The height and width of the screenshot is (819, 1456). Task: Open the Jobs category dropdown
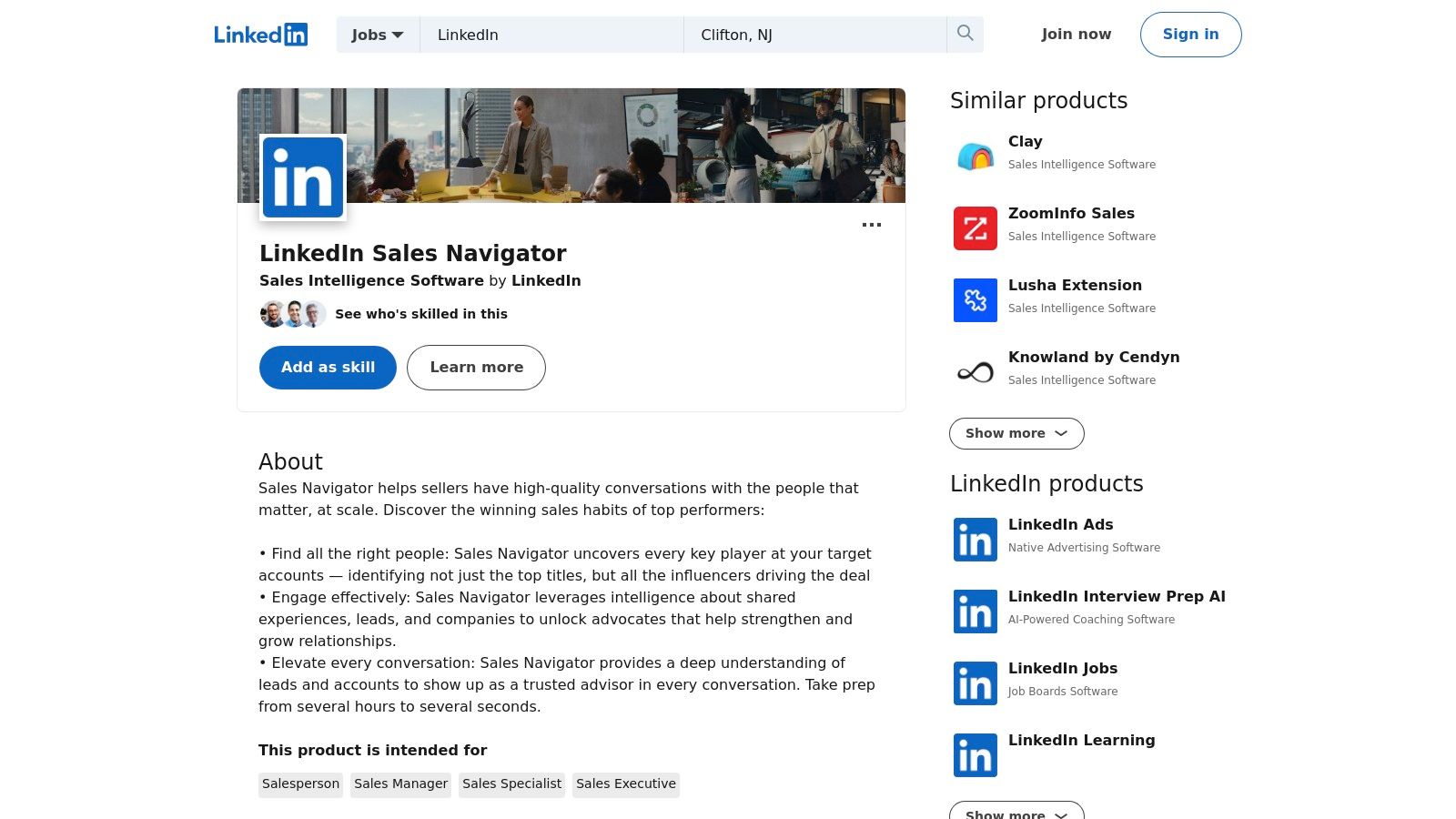point(377,35)
